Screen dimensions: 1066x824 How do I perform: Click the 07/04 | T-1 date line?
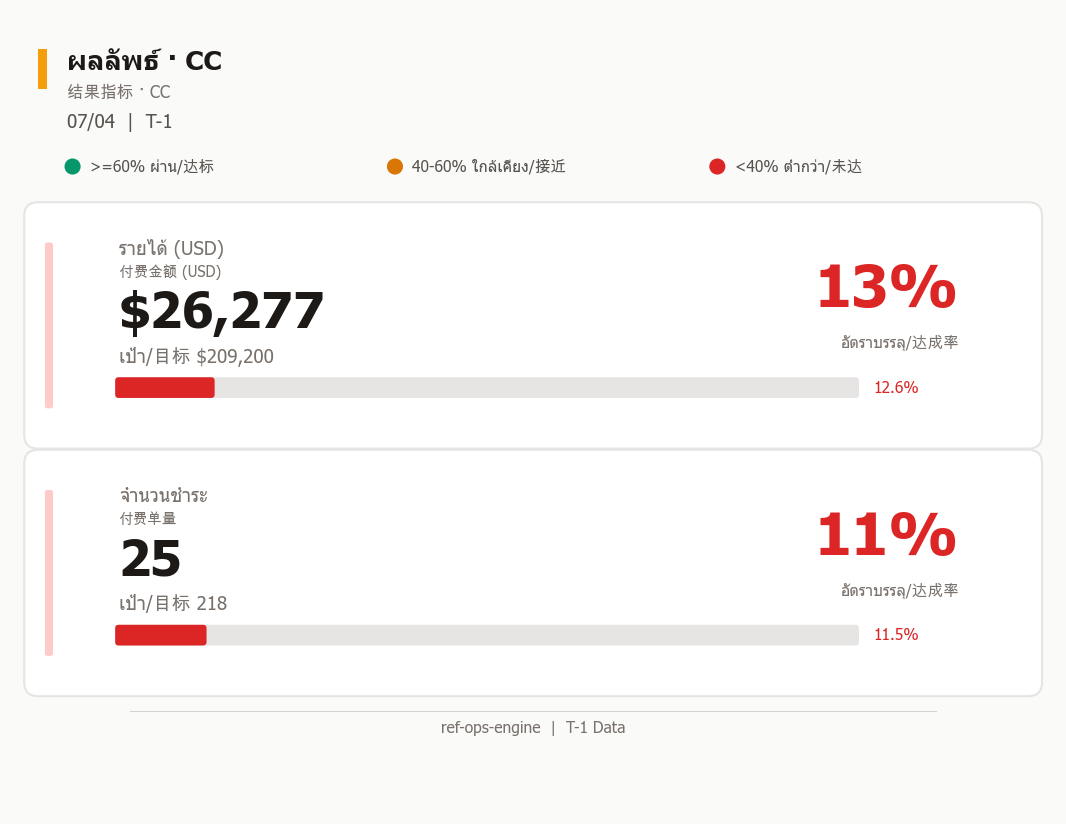pos(120,122)
